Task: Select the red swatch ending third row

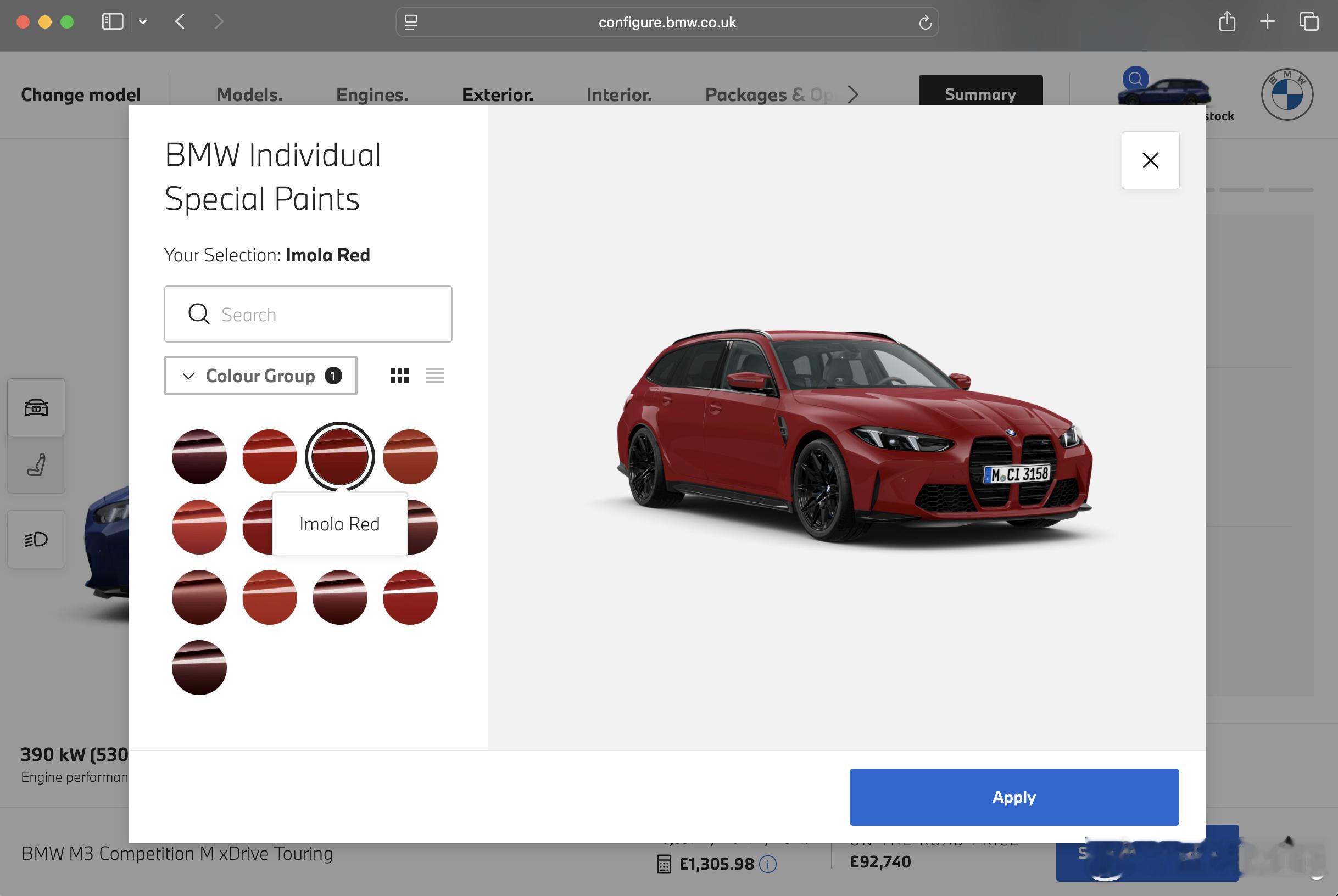Action: [410, 597]
